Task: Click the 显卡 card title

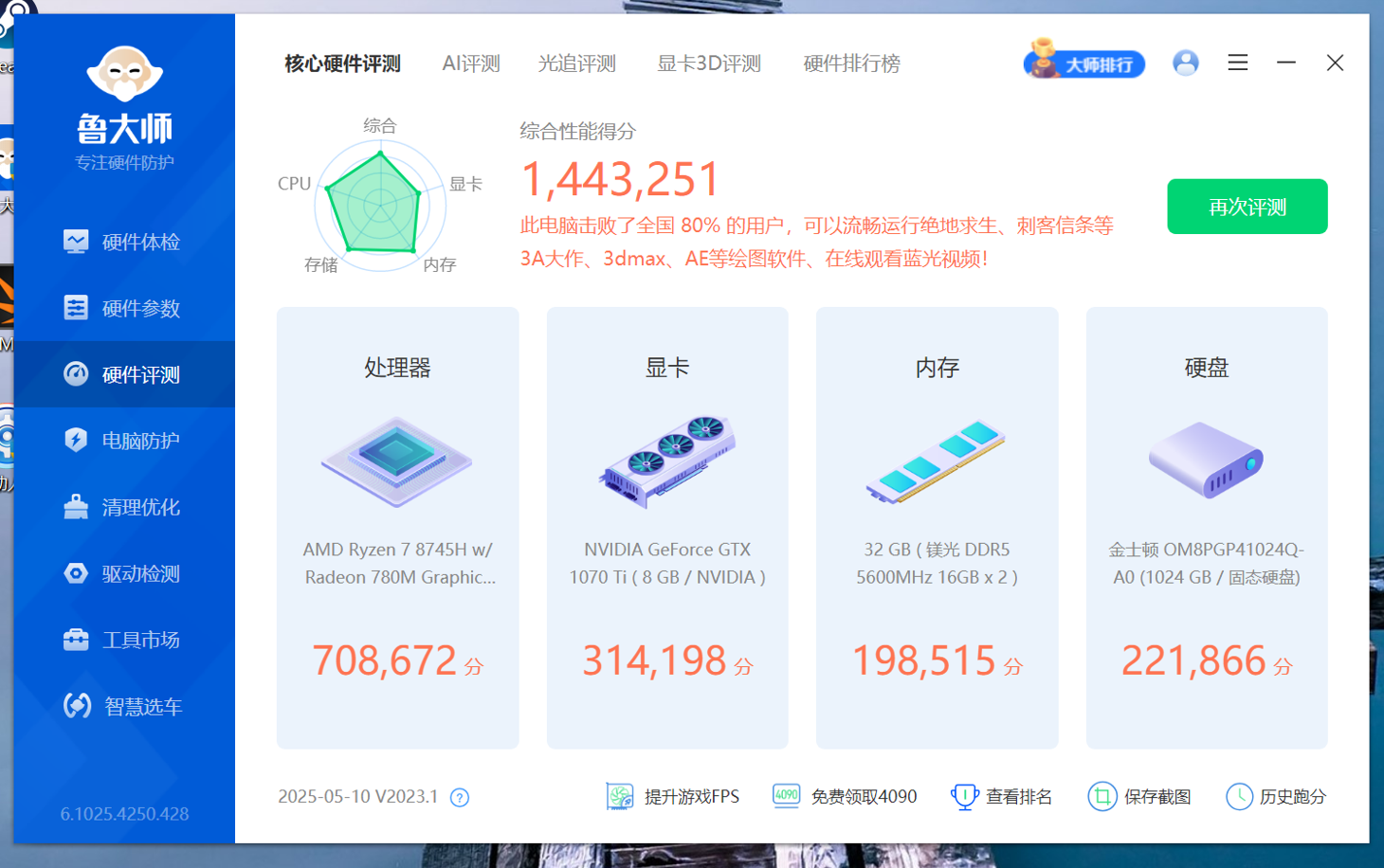Action: click(x=667, y=368)
